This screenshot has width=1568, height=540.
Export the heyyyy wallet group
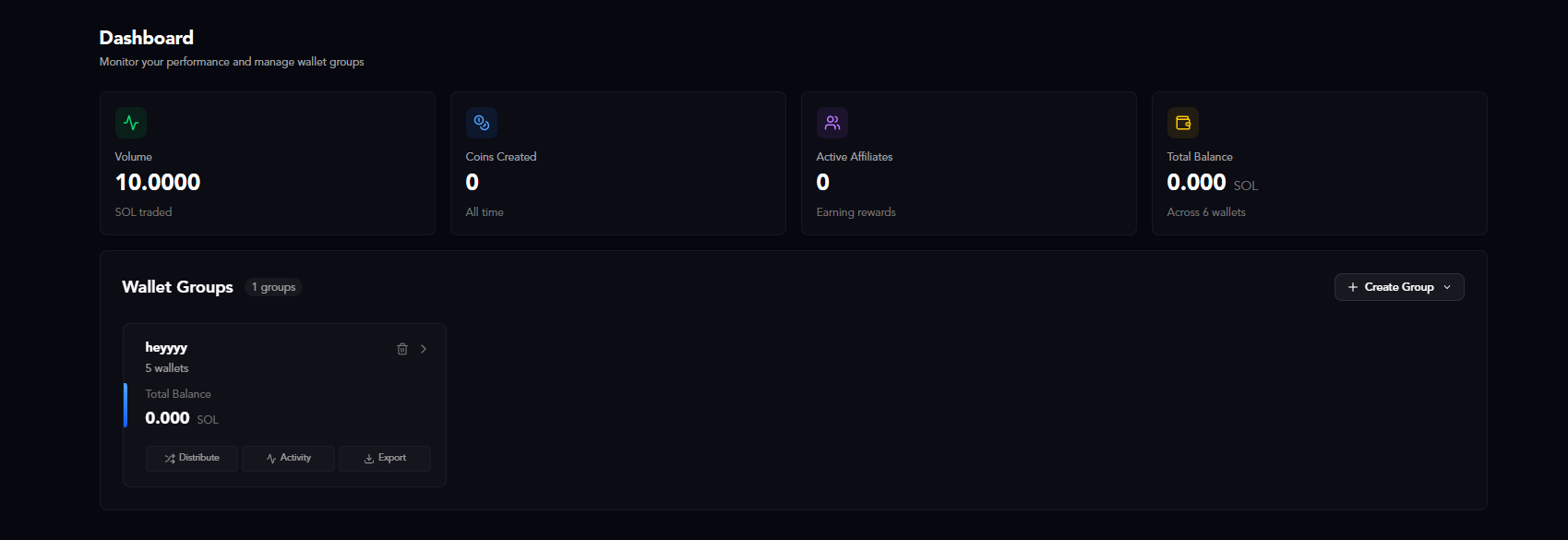(385, 458)
